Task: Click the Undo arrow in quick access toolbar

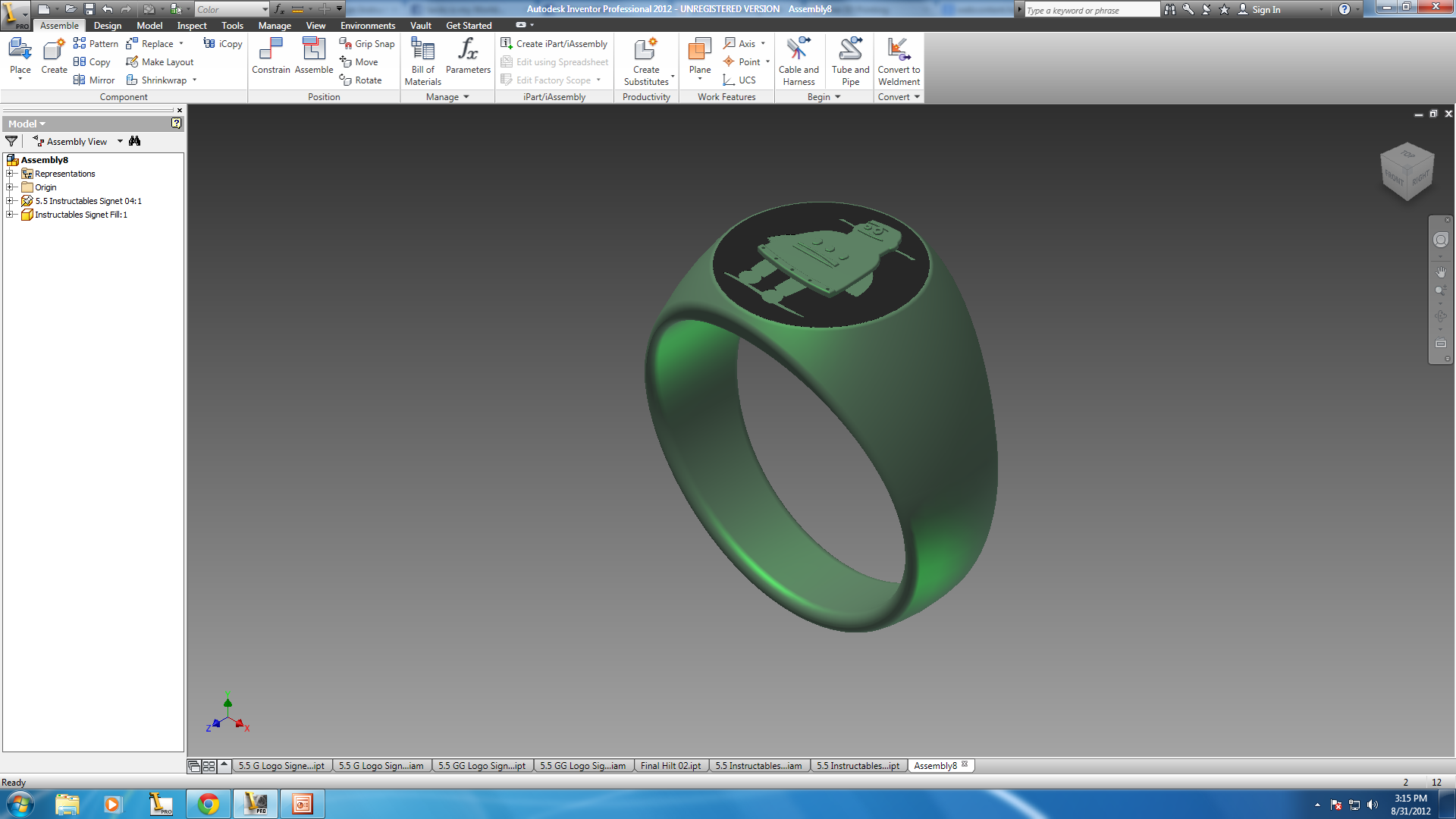Action: [x=107, y=9]
